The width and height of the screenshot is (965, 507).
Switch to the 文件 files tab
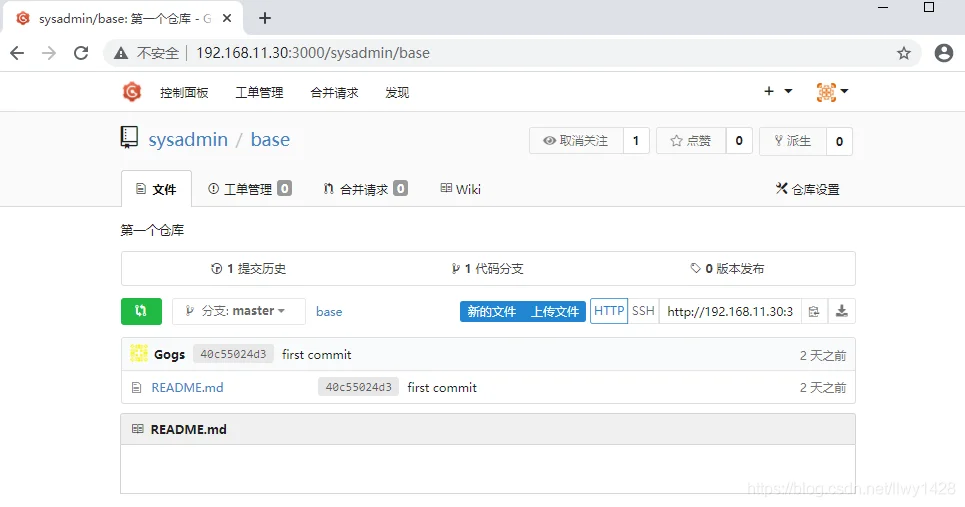click(x=156, y=189)
